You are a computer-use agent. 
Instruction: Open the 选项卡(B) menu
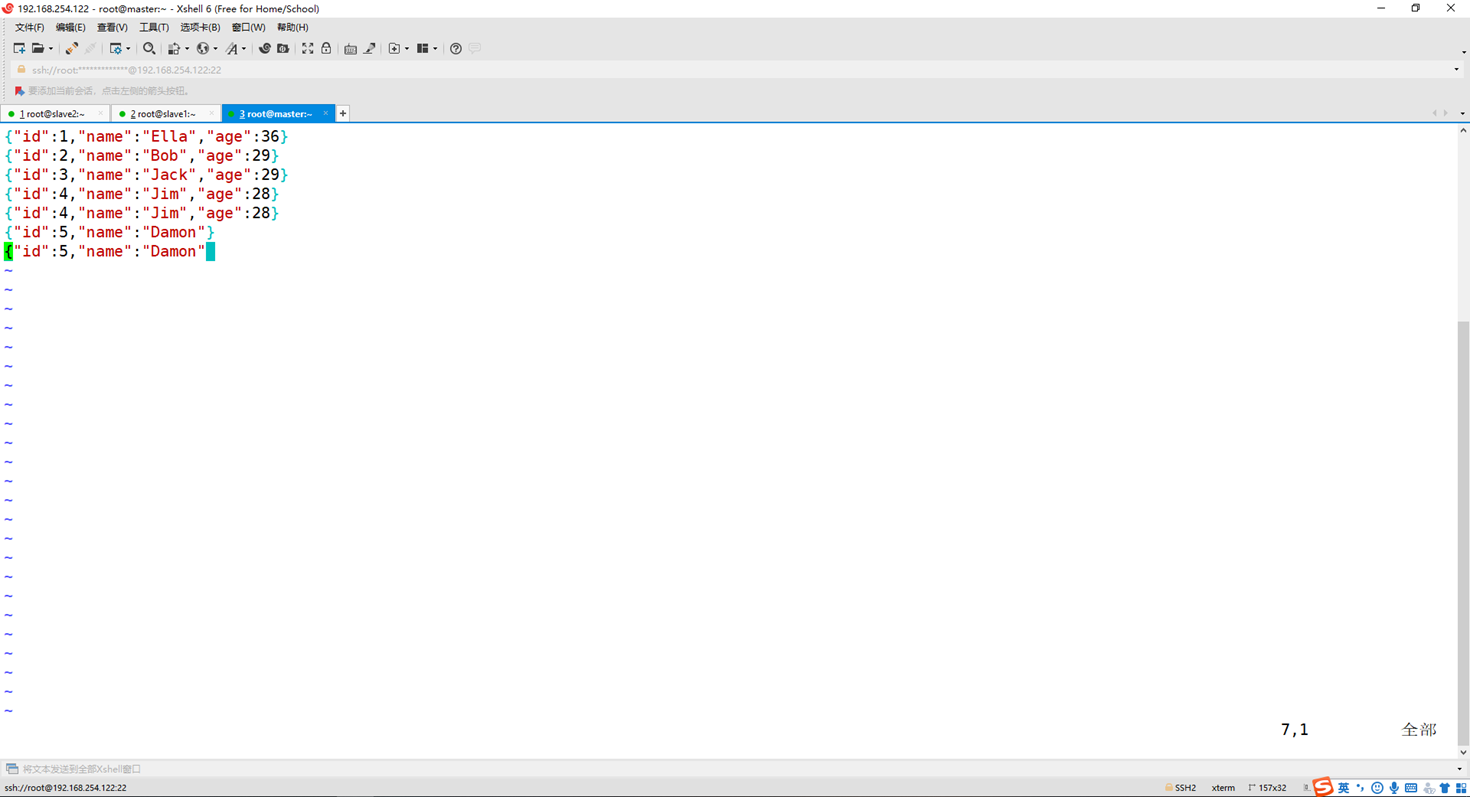tap(200, 28)
